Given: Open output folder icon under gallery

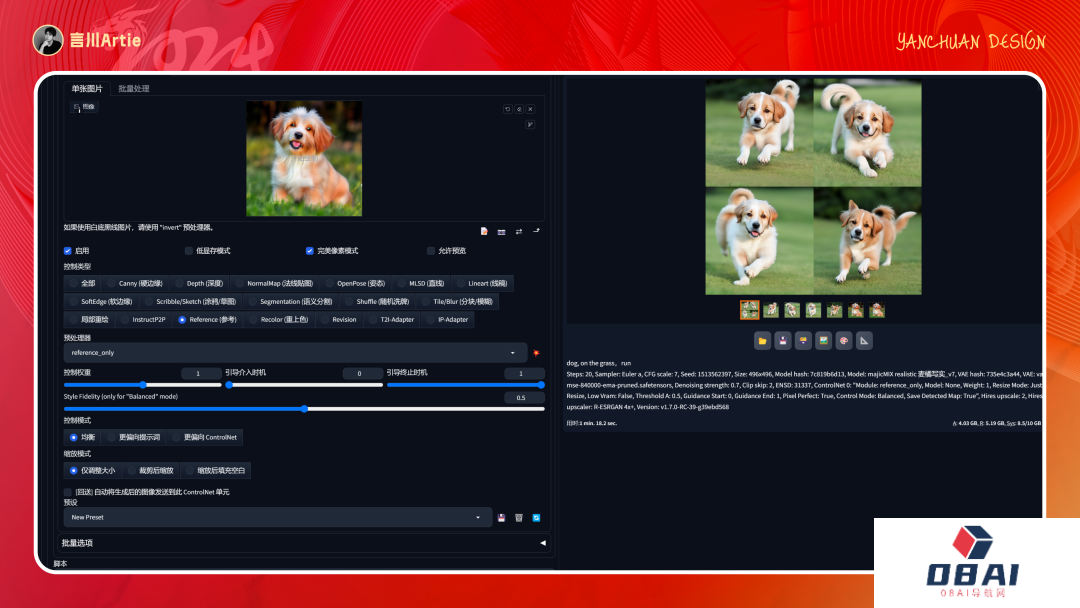Looking at the screenshot, I should [x=762, y=340].
